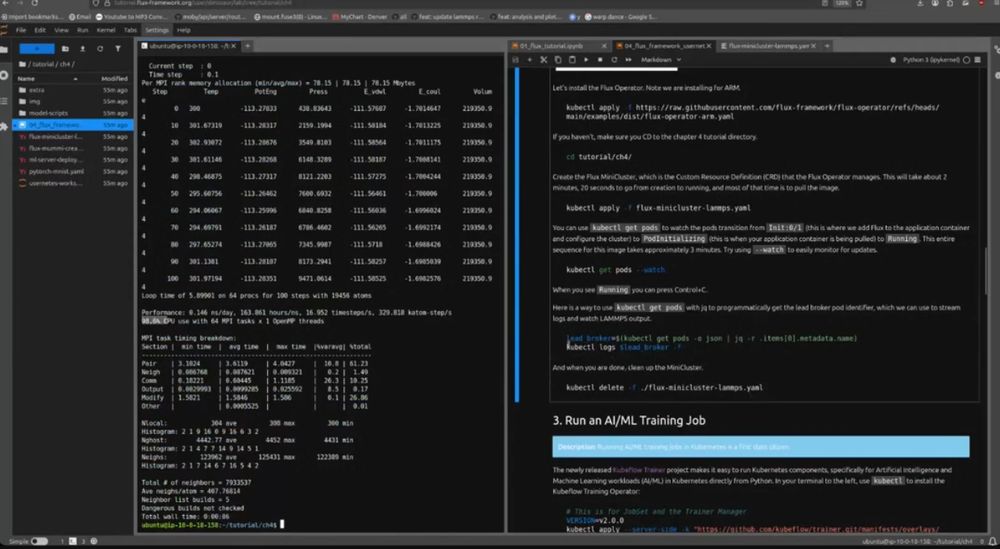The height and width of the screenshot is (549, 1000).
Task: Cut the selected cell with scissors icon
Action: point(543,60)
